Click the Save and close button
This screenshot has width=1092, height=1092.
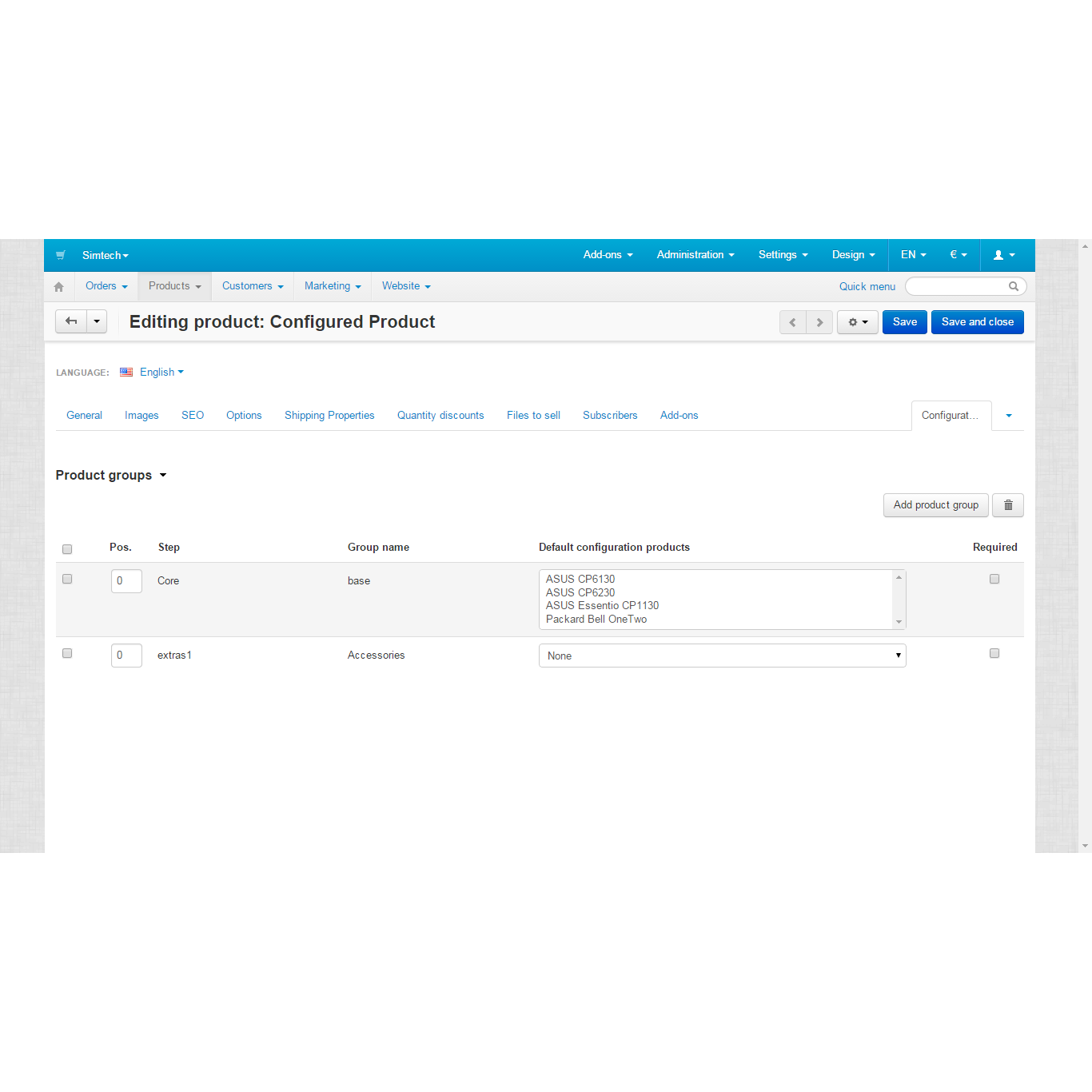[977, 322]
